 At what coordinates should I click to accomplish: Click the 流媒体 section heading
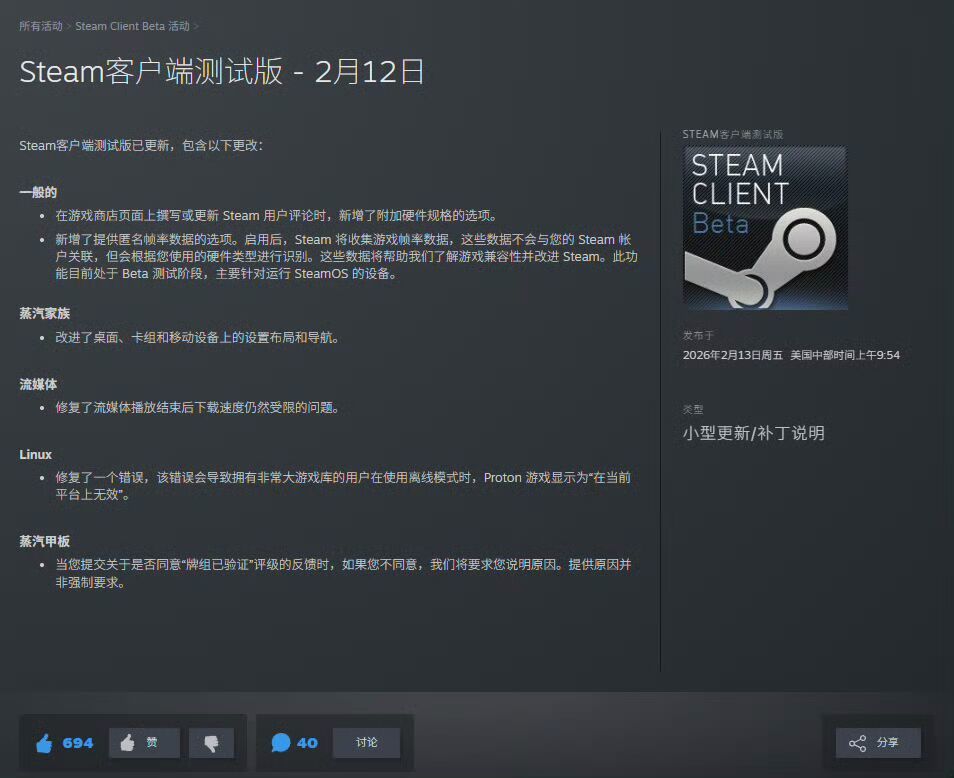38,384
